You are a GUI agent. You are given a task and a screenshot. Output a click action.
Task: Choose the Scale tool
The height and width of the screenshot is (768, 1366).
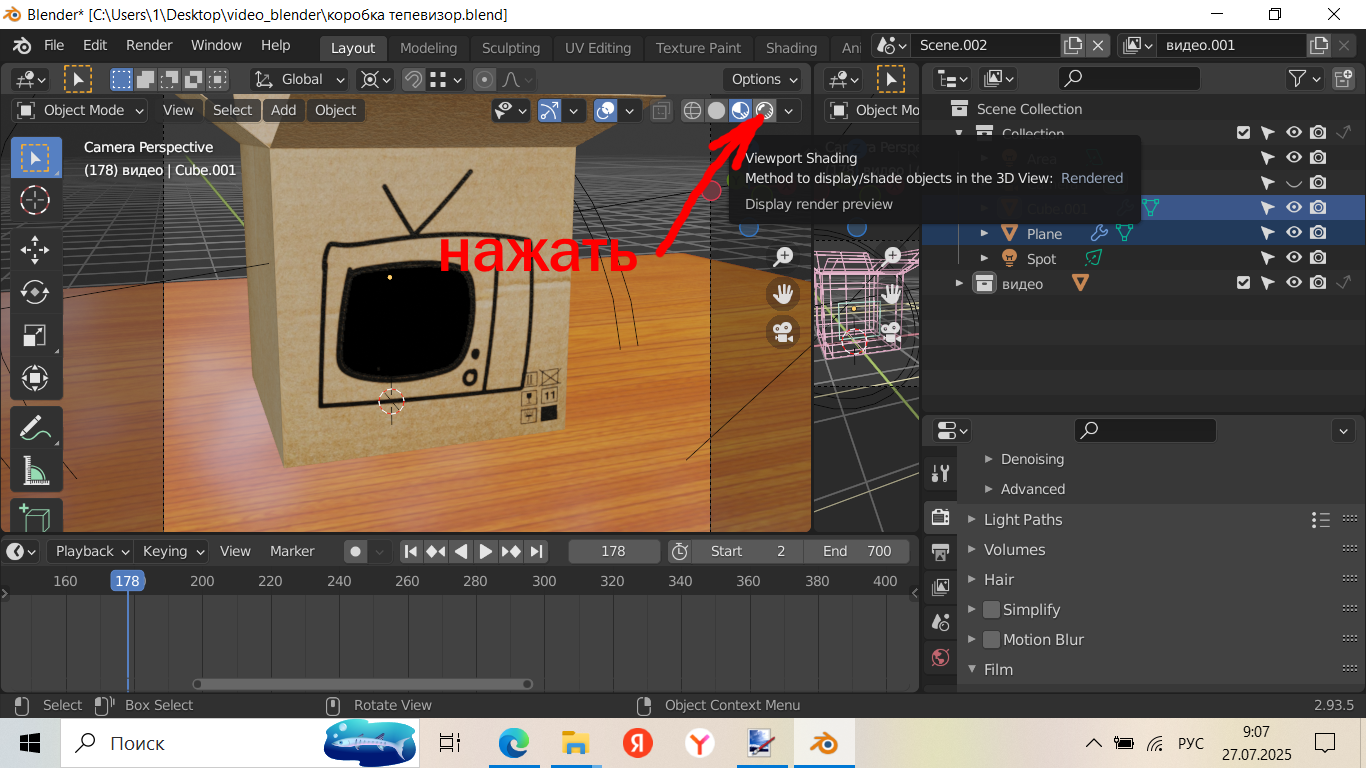pyautogui.click(x=35, y=335)
